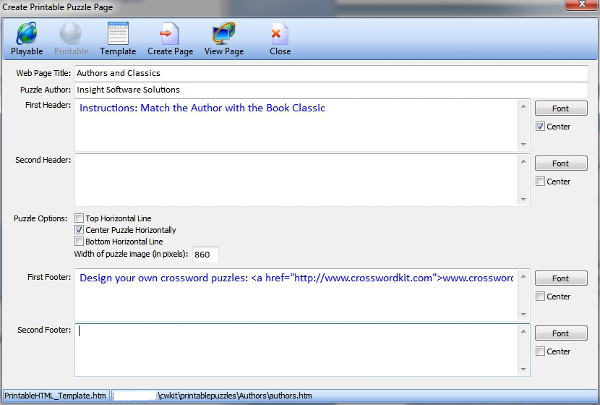Enable Center for the Second Header

pos(541,181)
